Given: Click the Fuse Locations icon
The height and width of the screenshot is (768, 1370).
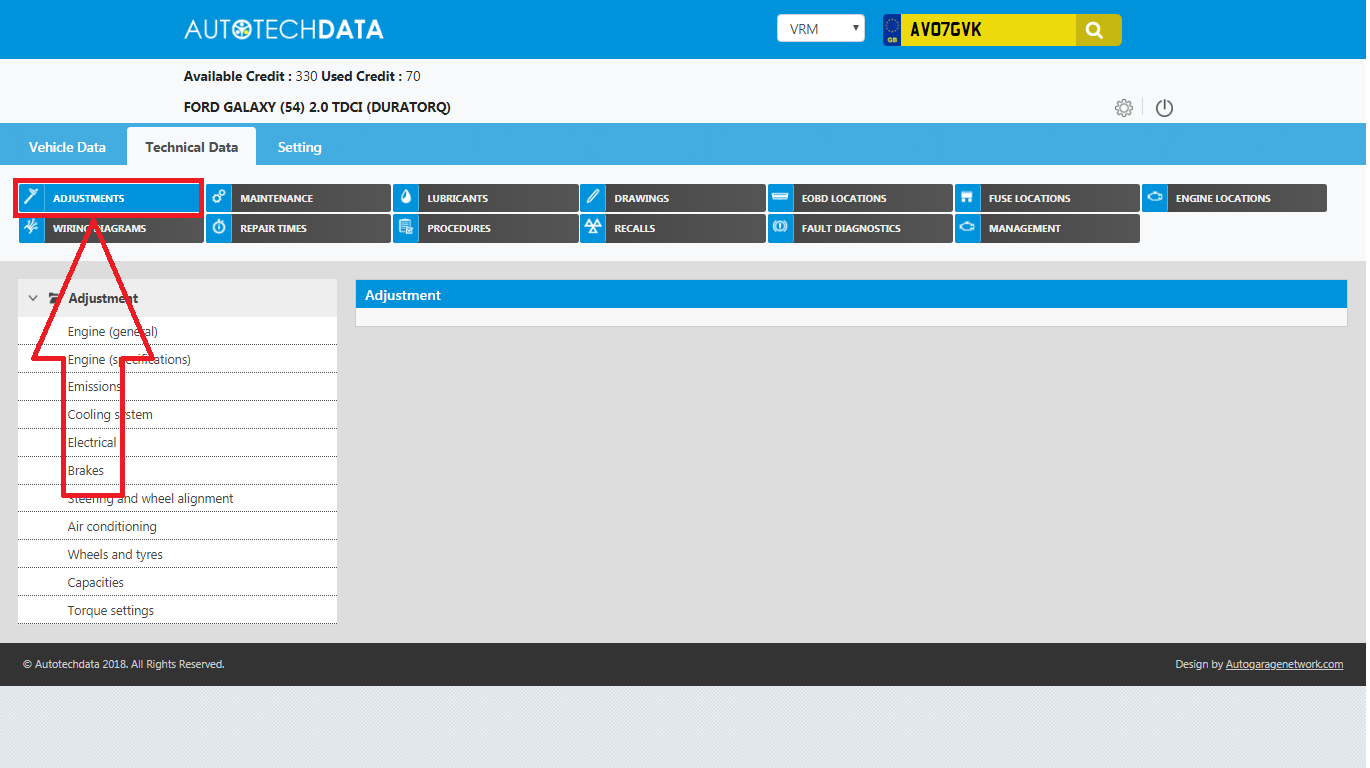Looking at the screenshot, I should click(967, 198).
